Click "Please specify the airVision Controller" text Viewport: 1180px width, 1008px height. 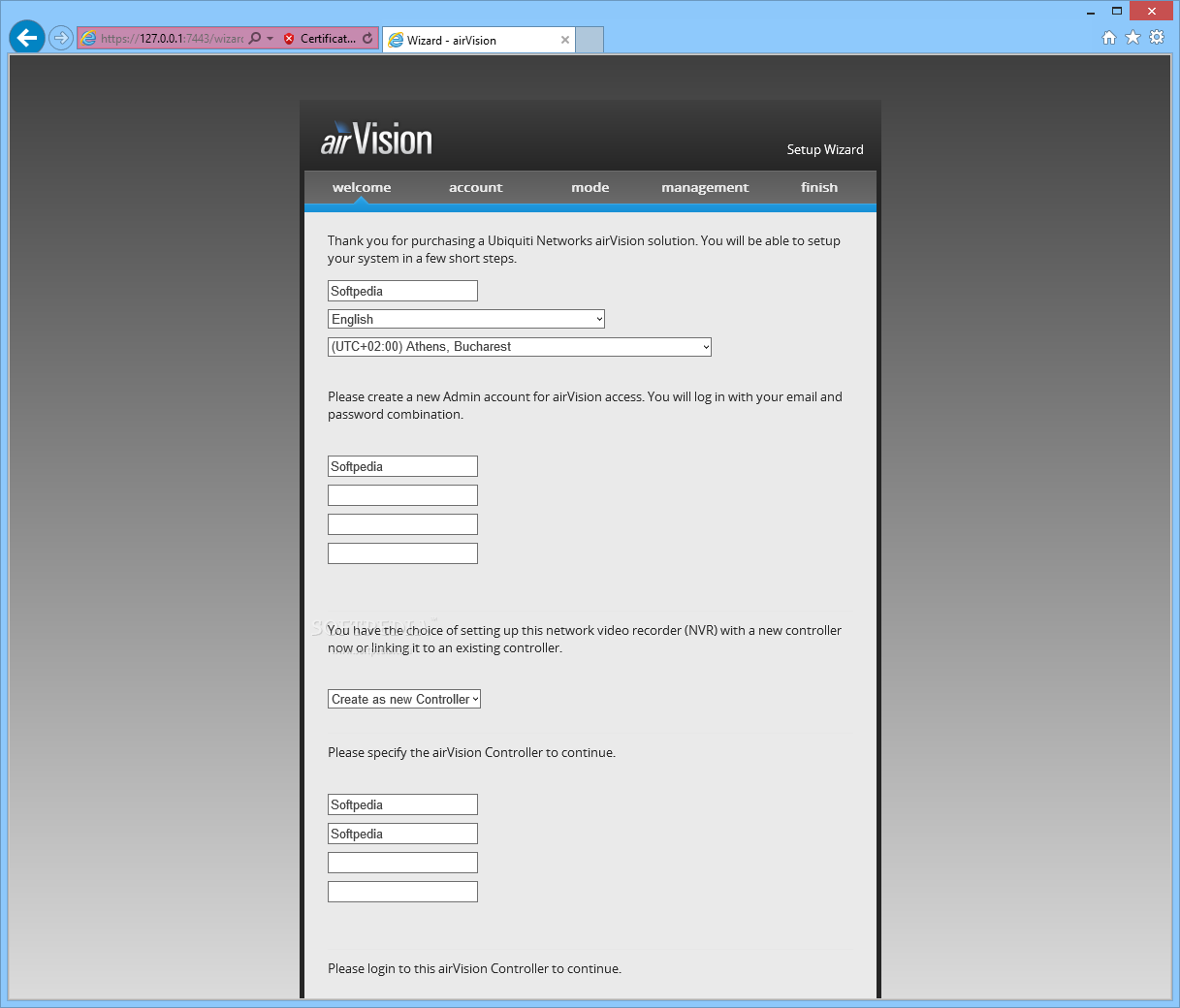[471, 752]
